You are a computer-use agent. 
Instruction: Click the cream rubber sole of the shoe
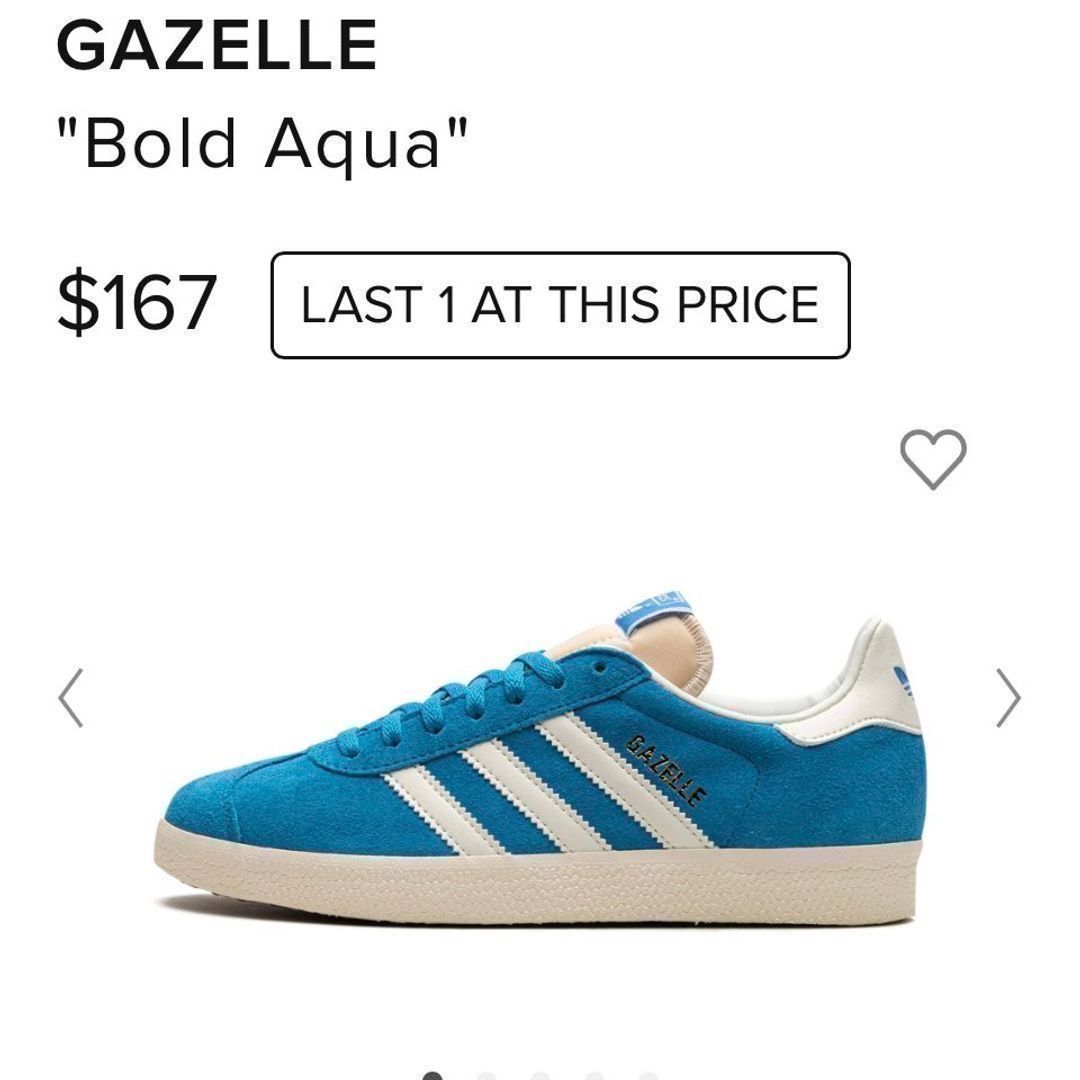[536, 883]
